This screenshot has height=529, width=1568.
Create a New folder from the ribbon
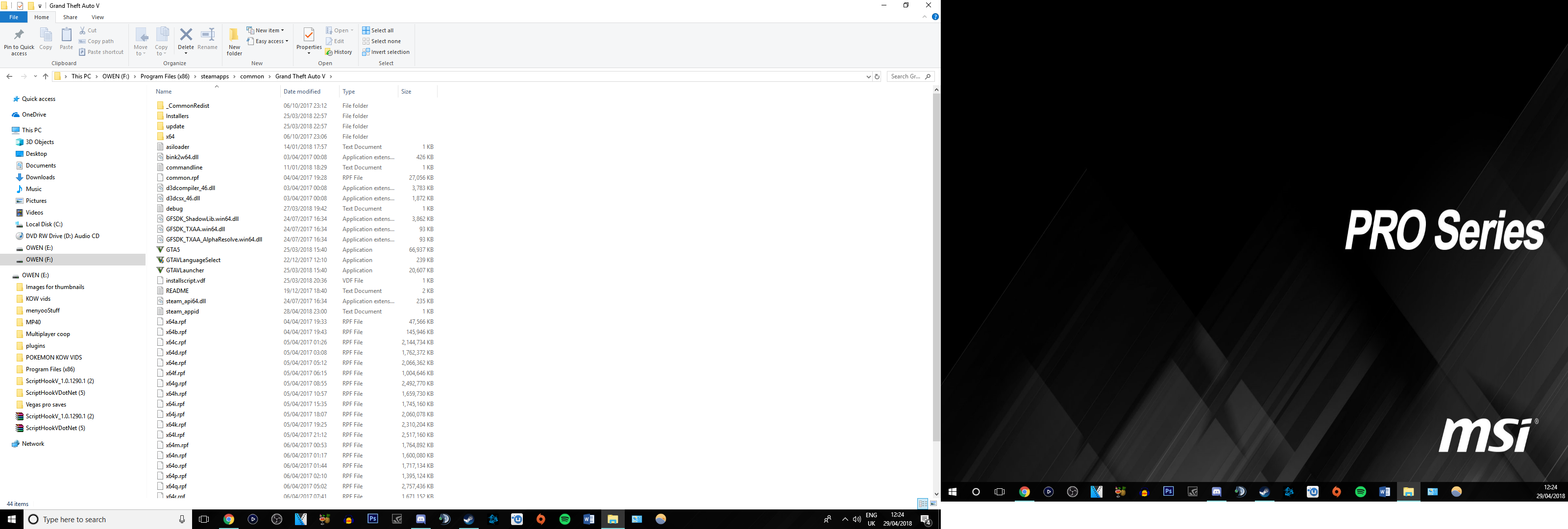coord(234,42)
